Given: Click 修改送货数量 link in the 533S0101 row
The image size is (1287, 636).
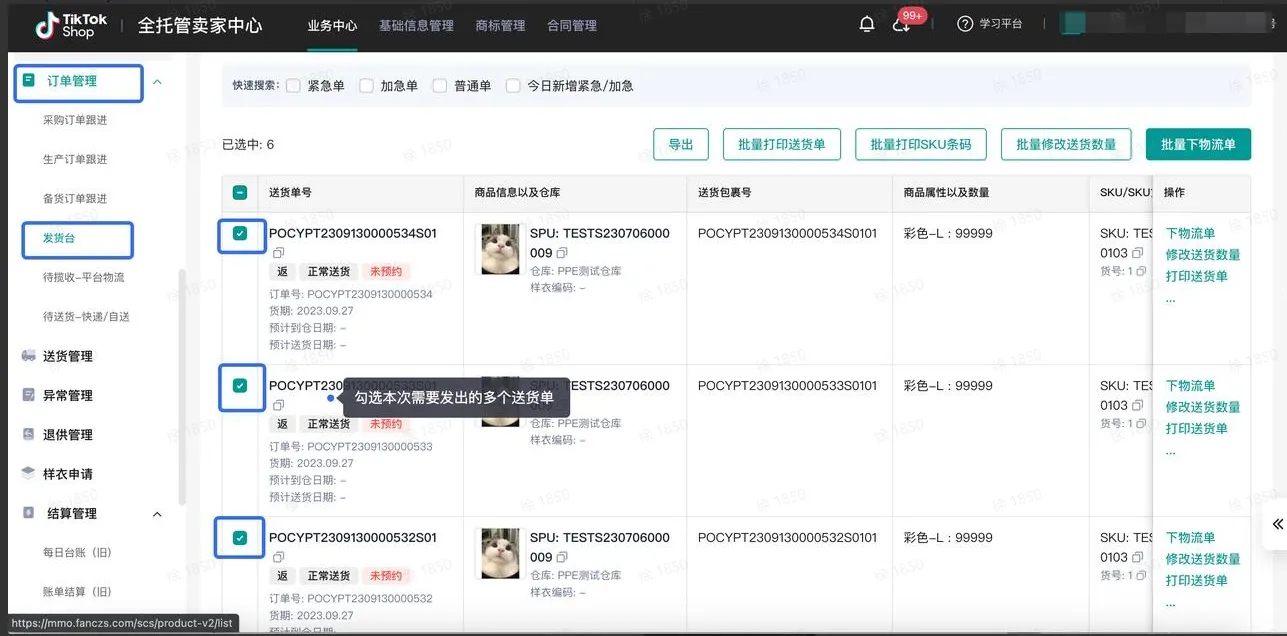Looking at the screenshot, I should [1203, 407].
